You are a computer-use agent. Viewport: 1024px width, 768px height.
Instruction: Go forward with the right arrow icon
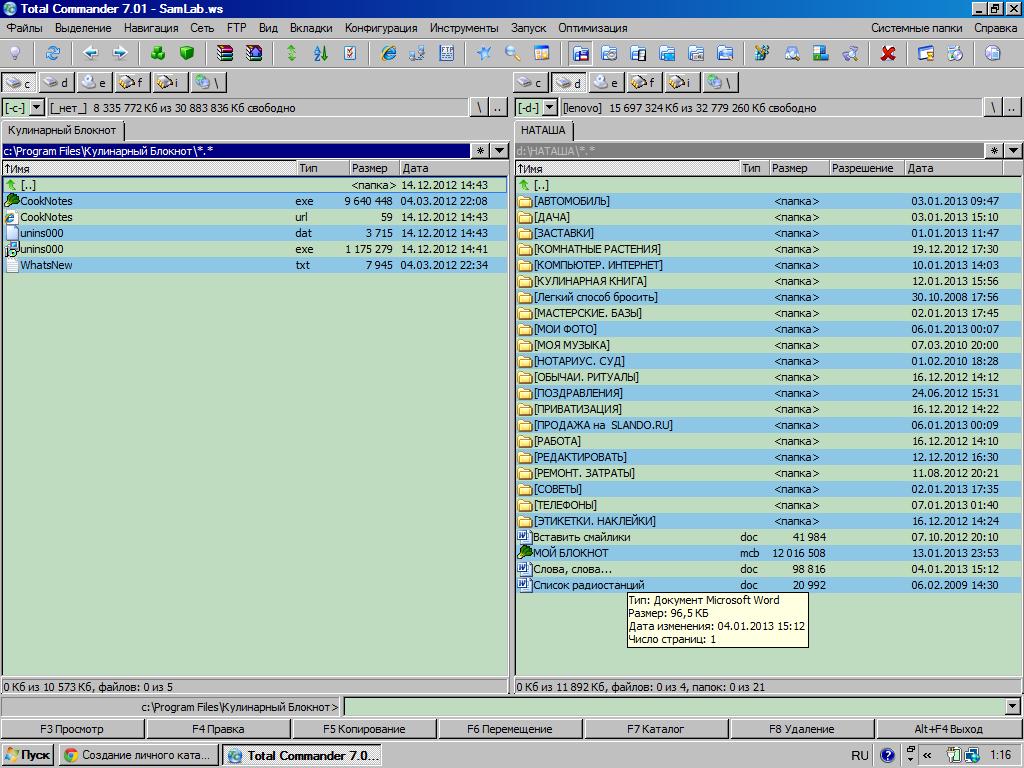point(120,54)
